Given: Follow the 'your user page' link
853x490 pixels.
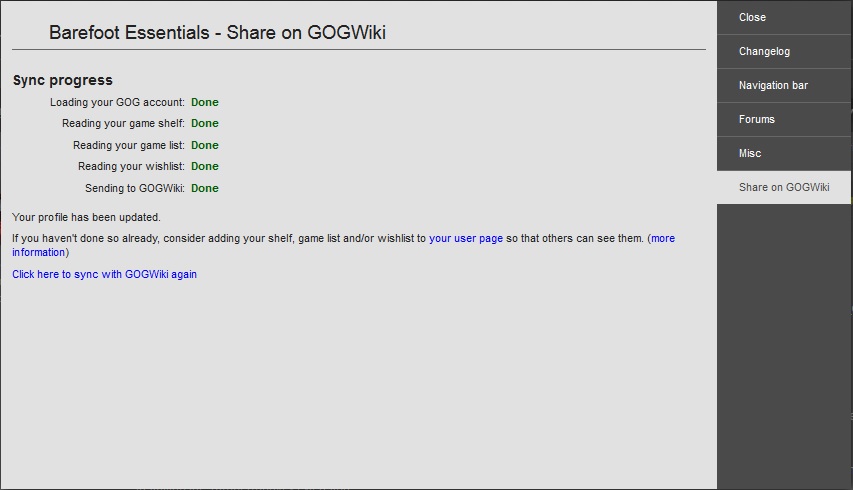Looking at the screenshot, I should point(466,238).
